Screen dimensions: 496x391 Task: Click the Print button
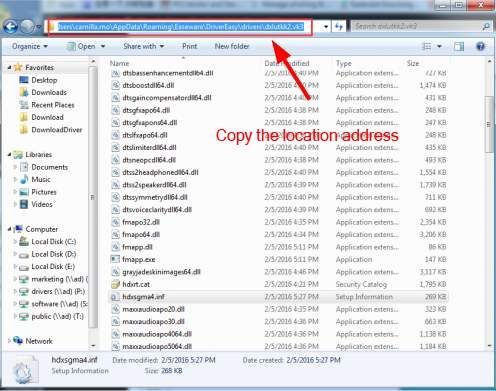click(x=190, y=46)
